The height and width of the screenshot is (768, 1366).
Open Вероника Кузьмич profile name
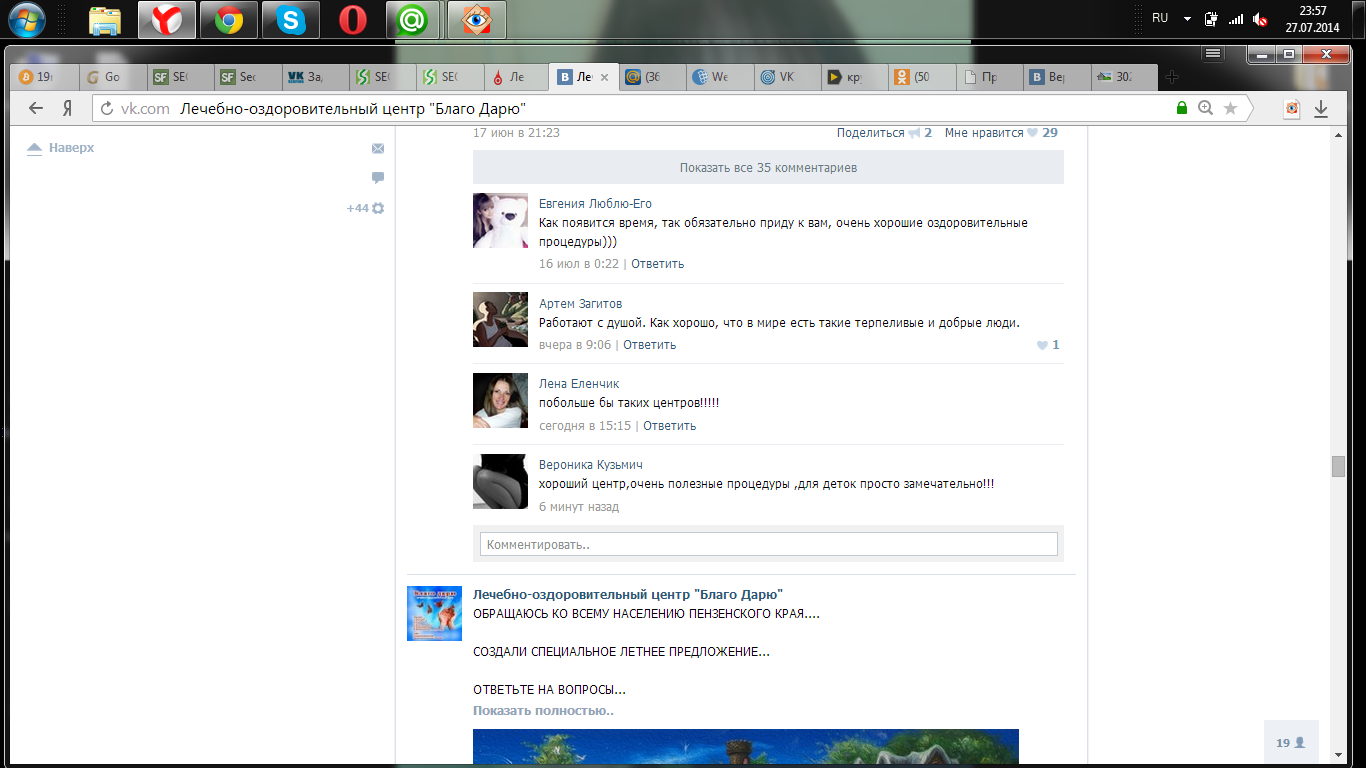point(590,465)
